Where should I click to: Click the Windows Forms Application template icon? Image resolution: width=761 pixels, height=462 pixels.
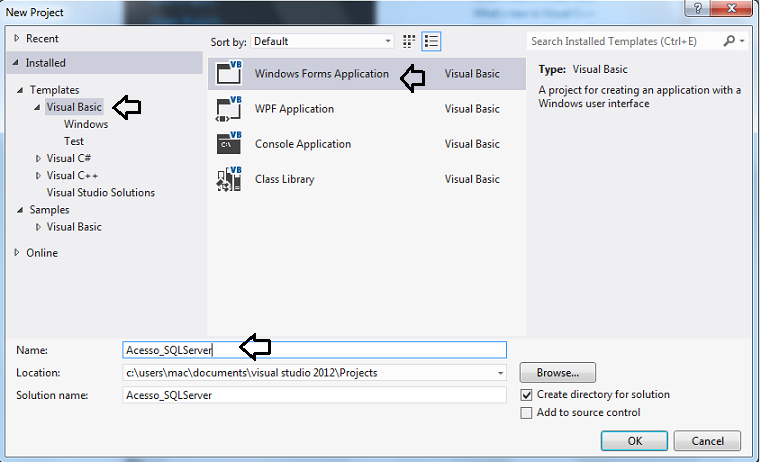[x=229, y=73]
